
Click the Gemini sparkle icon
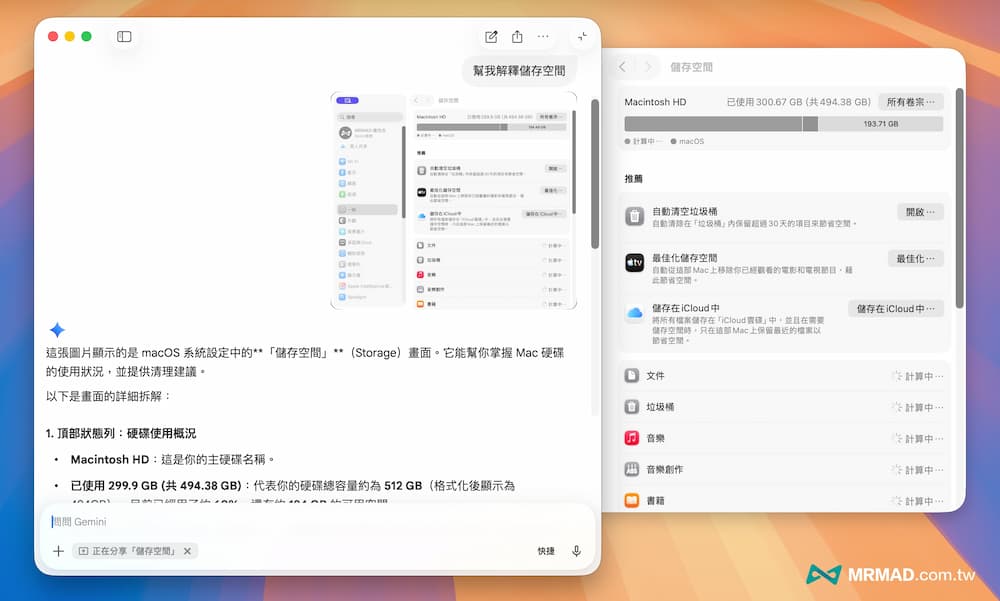57,330
